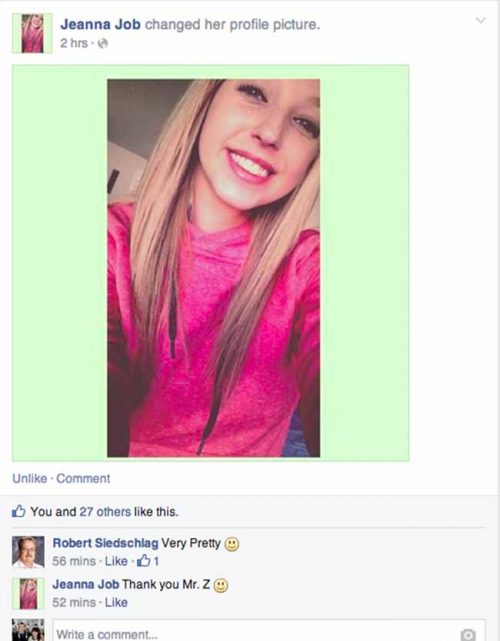Screen dimensions: 500x641
Task: Show the 27 others who liked this
Action: click(x=105, y=511)
